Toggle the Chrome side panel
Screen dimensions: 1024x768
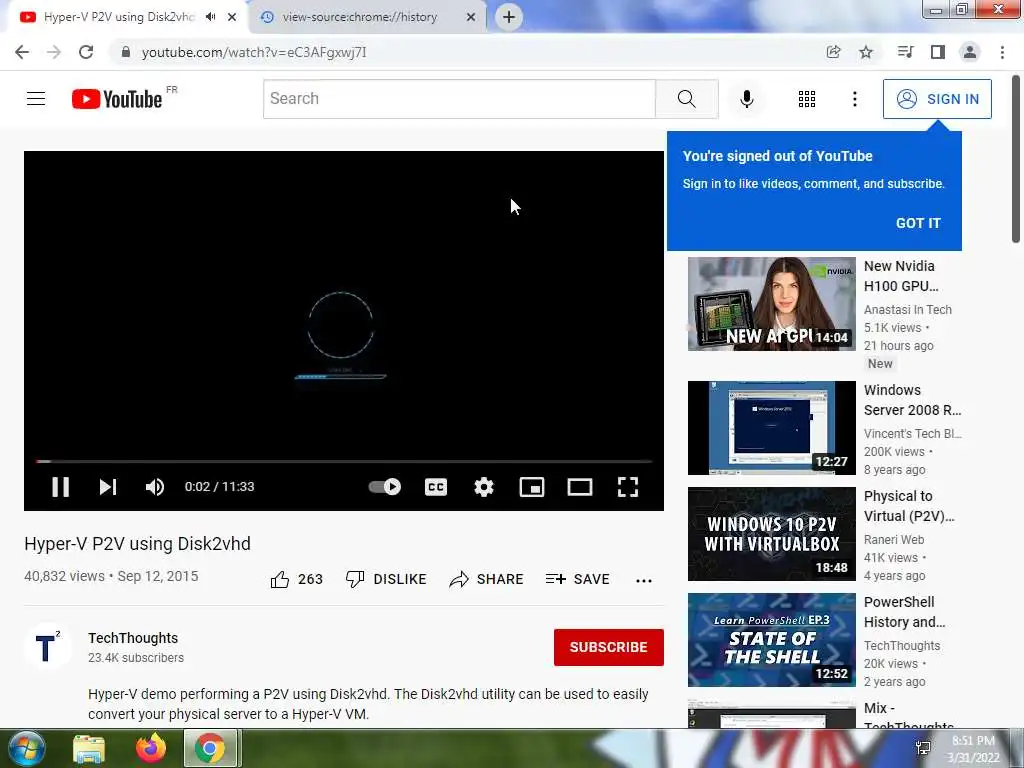[938, 52]
